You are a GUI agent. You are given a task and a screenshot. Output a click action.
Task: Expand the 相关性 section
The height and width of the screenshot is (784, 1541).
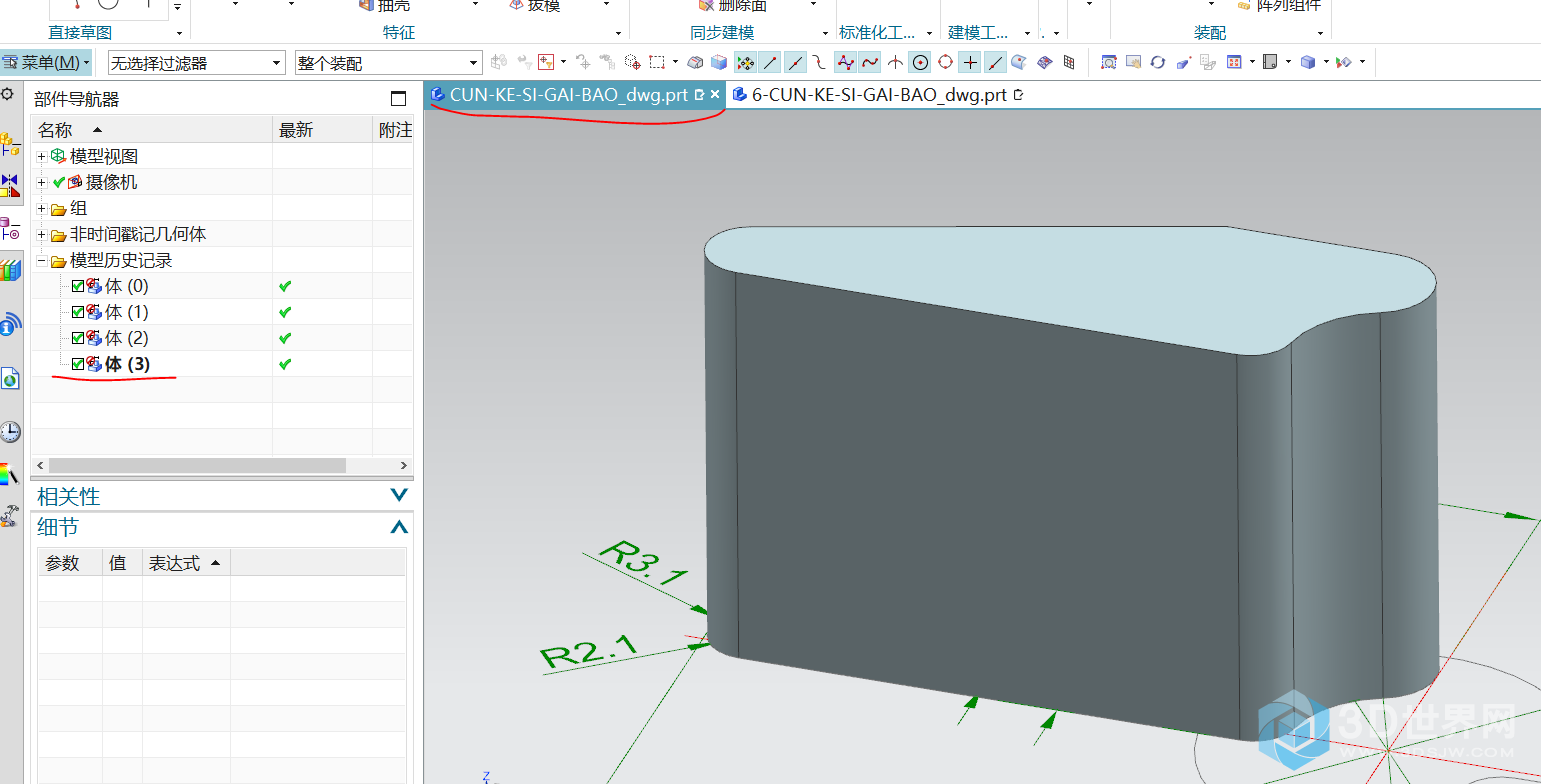click(x=399, y=496)
